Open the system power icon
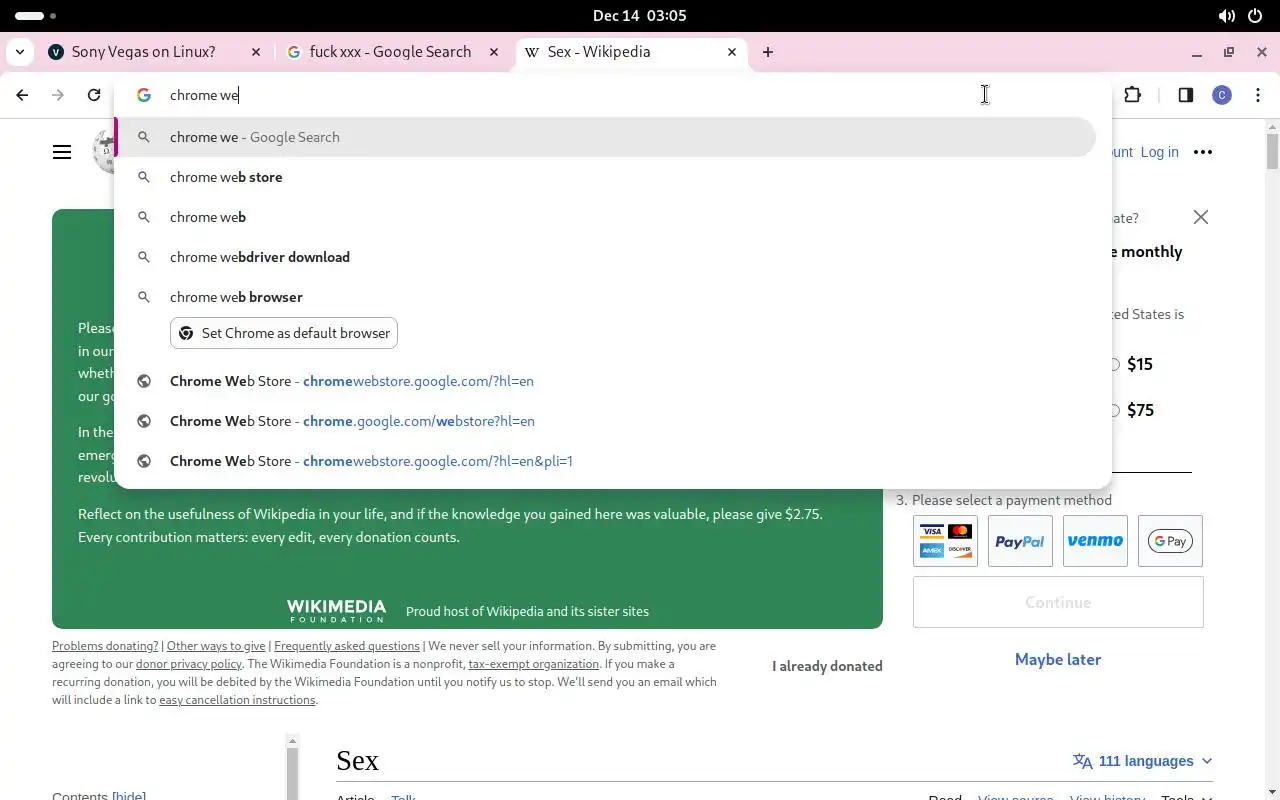 [x=1255, y=16]
